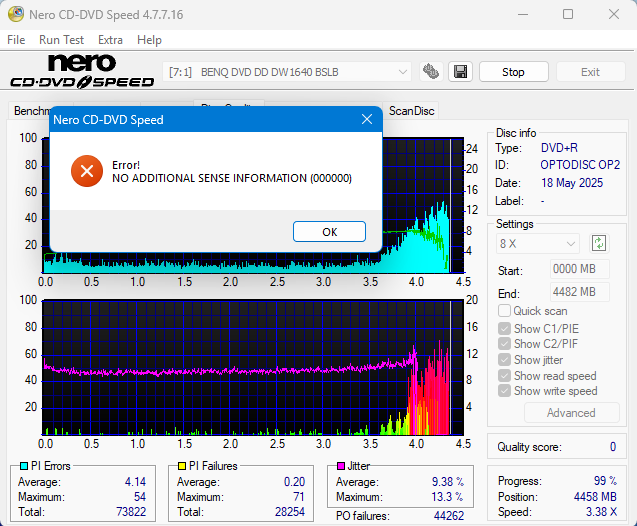The image size is (637, 526).
Task: Minimize the Nero CD-DVD Speed window
Action: point(522,15)
